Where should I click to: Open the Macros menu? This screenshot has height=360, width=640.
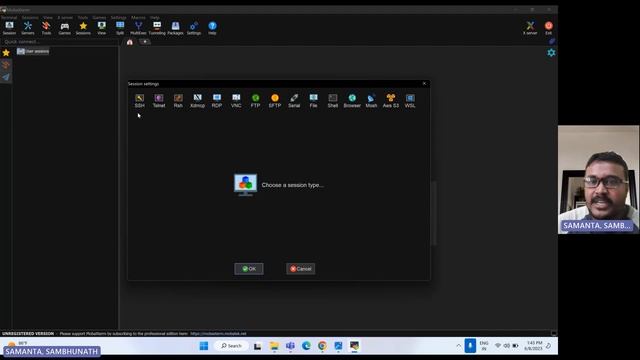138,18
